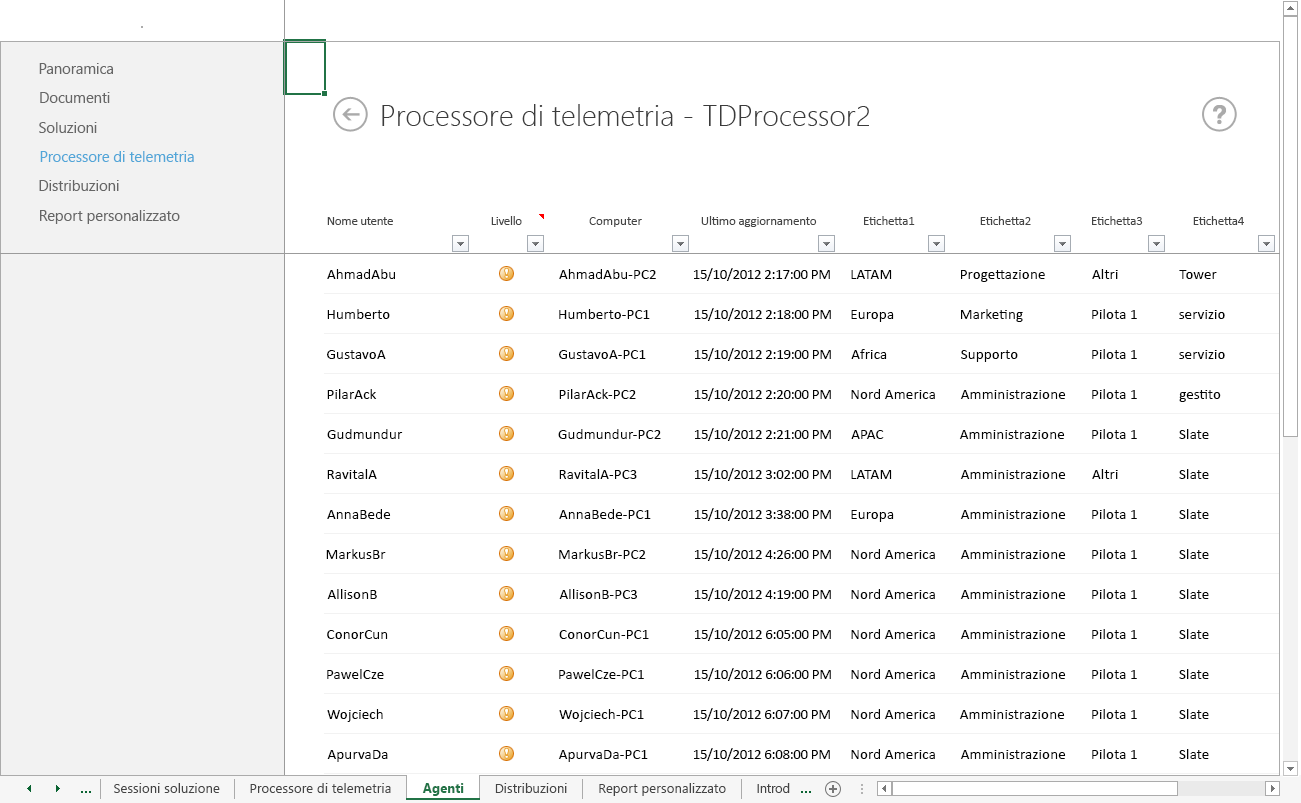Viewport: 1301px width, 803px height.
Task: Open Panoramica in the sidebar
Action: pos(76,69)
